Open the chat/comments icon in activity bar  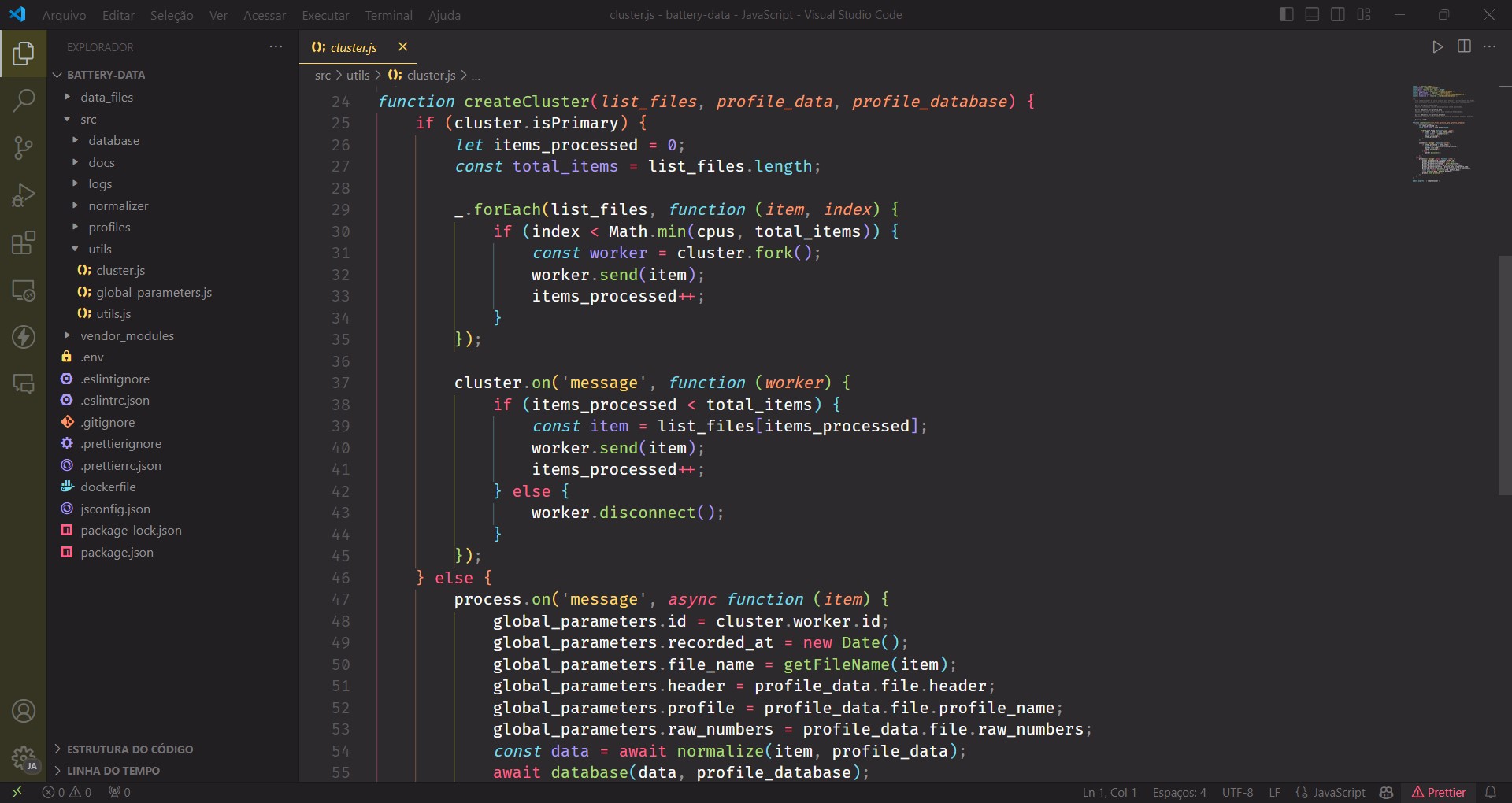24,383
